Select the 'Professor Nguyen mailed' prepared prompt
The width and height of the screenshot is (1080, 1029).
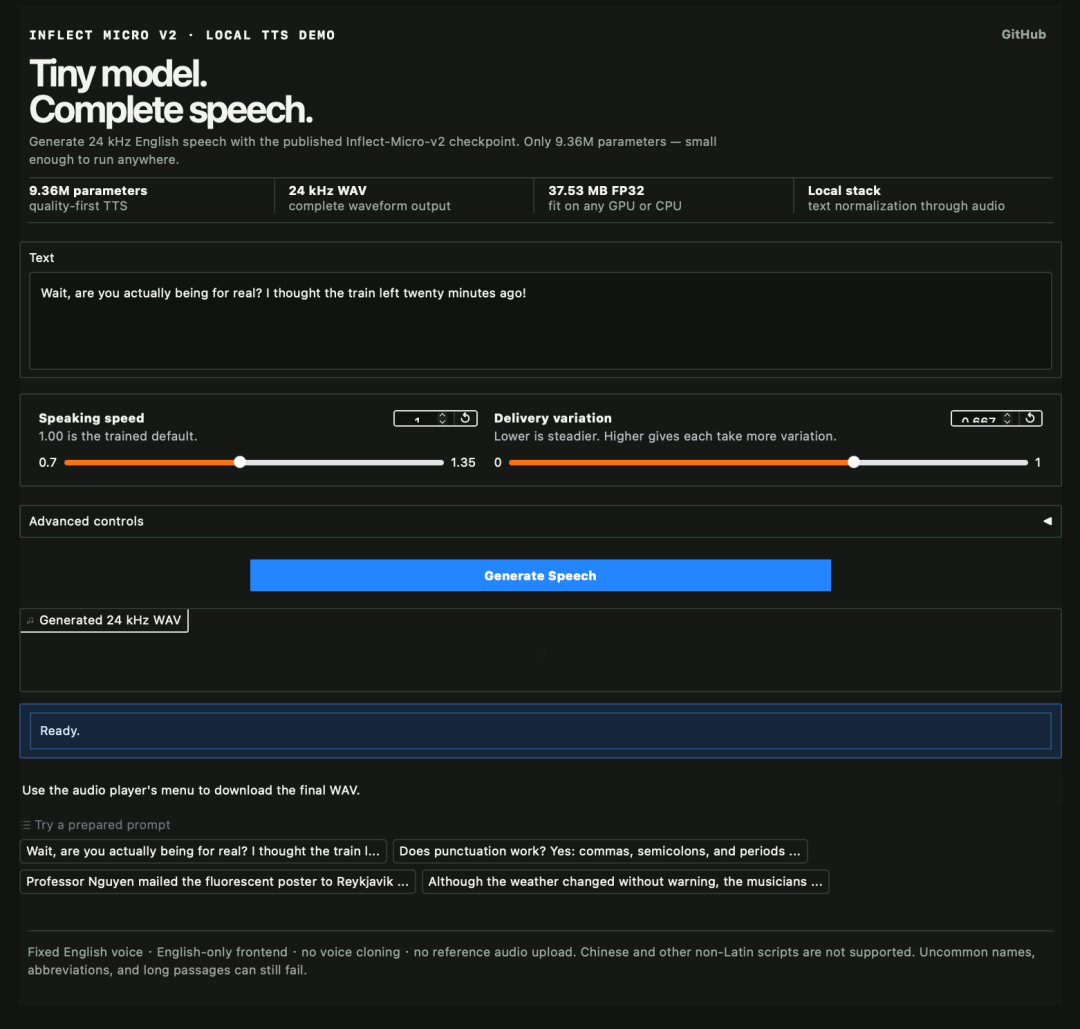[218, 882]
